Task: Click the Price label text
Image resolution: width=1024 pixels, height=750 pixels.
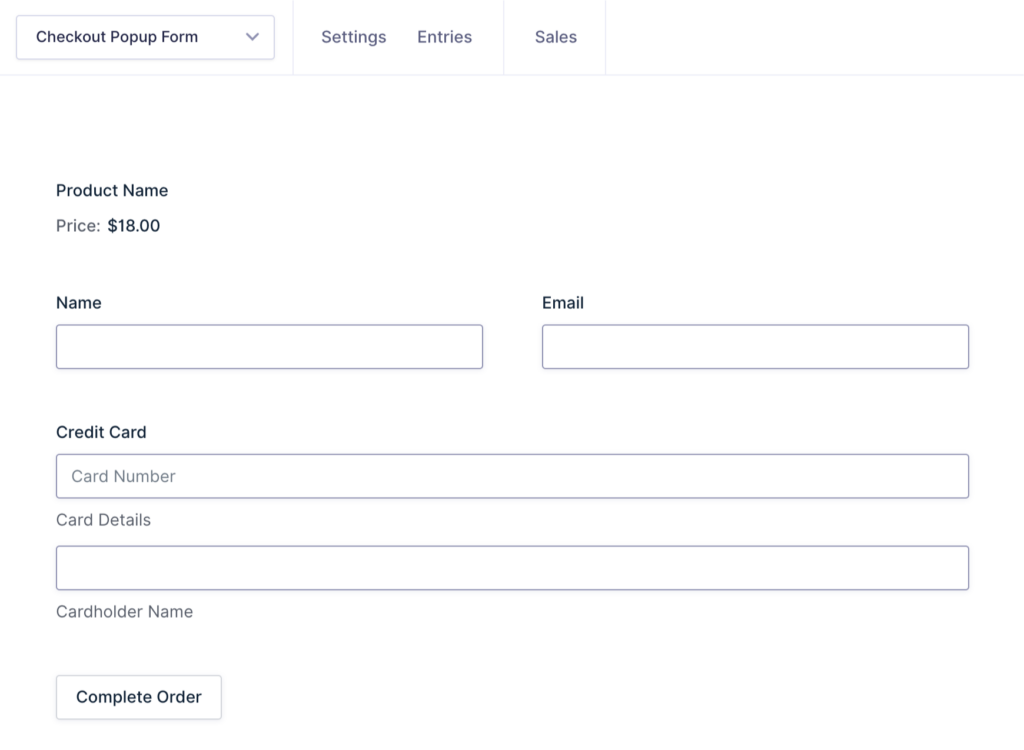Action: point(77,225)
